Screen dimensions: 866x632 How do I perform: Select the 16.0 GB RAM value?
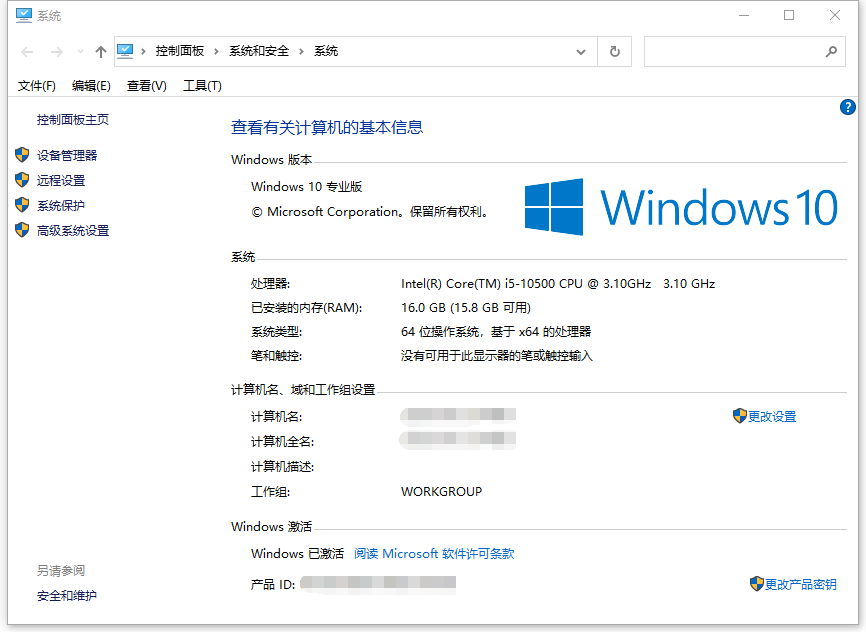pyautogui.click(x=466, y=308)
